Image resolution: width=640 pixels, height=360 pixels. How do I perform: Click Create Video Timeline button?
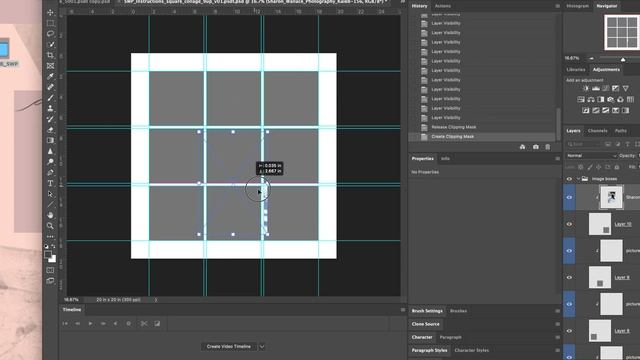229,347
